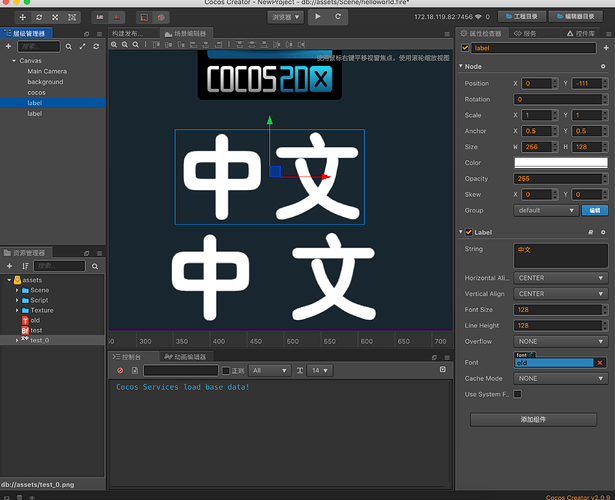Open the Overflow dropdown
Image resolution: width=615 pixels, height=500 pixels.
click(561, 342)
